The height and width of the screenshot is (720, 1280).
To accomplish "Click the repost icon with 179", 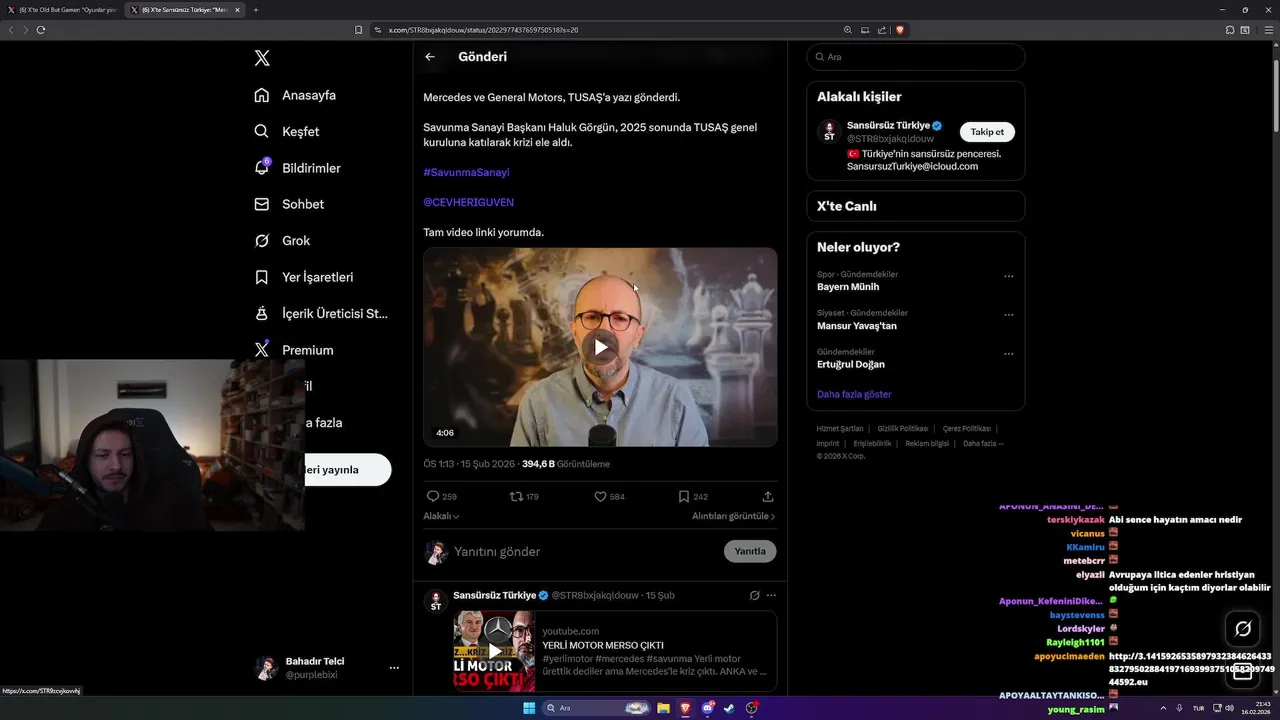I will [x=516, y=496].
